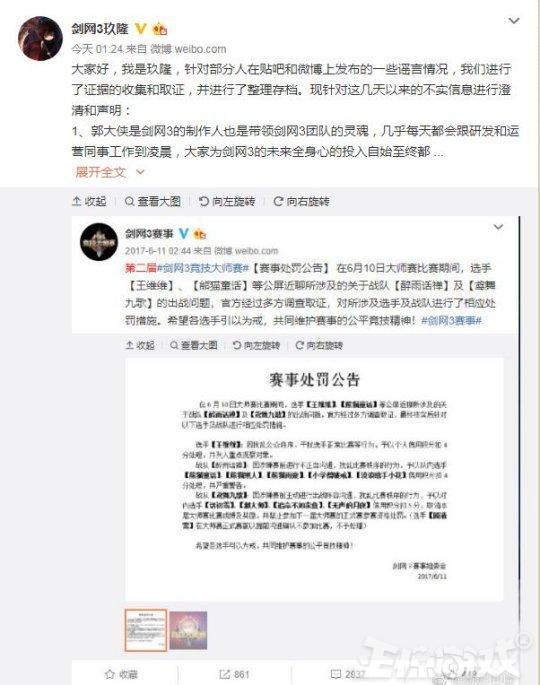Select second purple thumbnail

point(188,630)
